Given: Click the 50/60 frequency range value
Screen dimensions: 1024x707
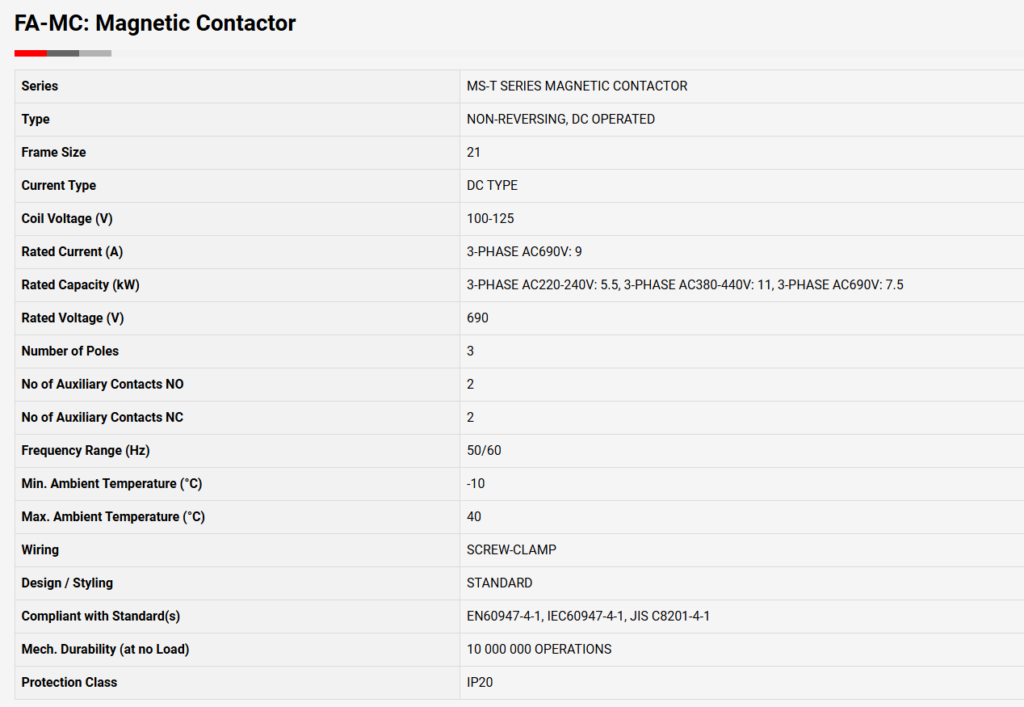Looking at the screenshot, I should [x=484, y=450].
